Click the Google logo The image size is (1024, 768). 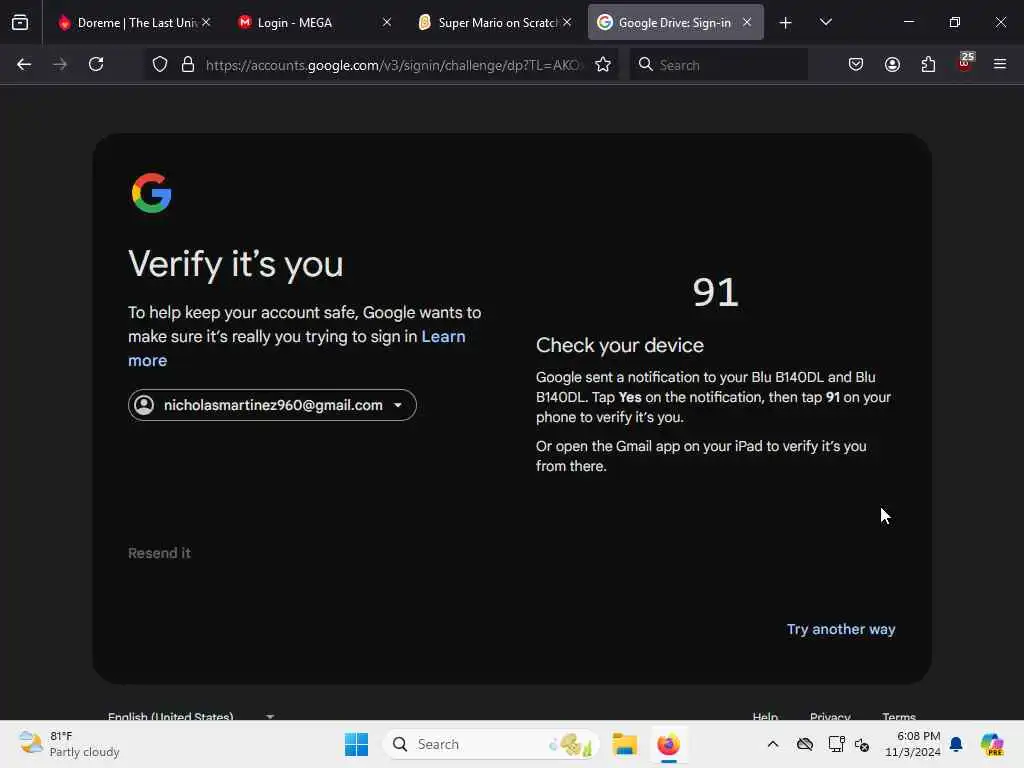pos(152,193)
